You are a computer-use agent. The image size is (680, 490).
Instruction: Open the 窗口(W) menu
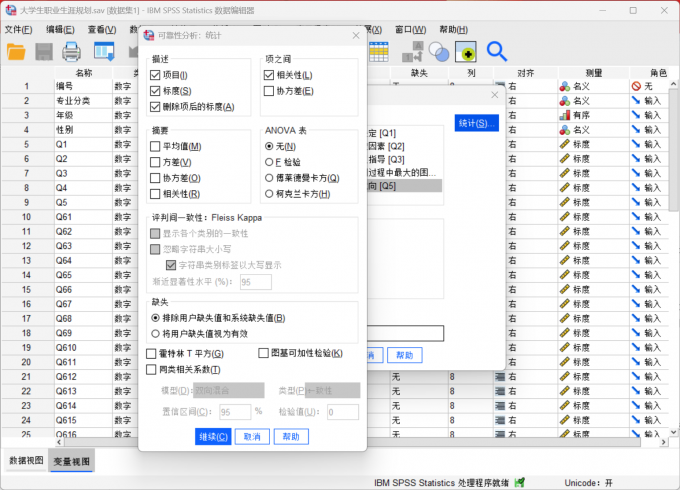tap(410, 29)
